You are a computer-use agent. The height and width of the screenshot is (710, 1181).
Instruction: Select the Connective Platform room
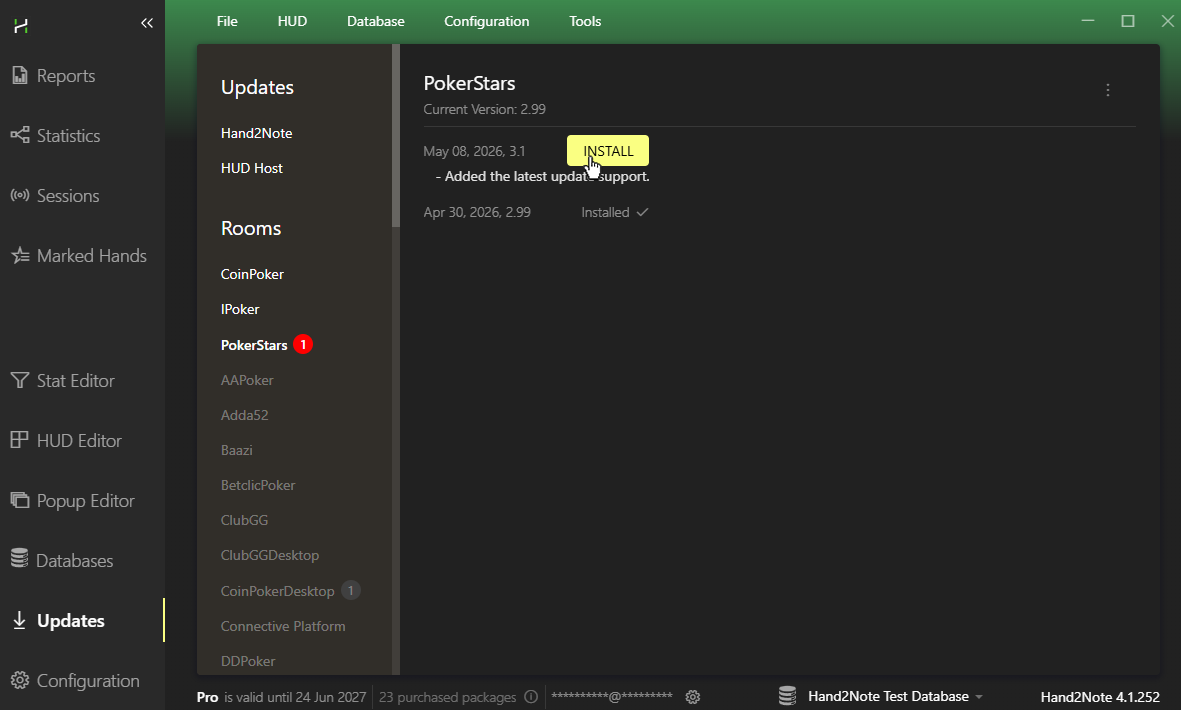click(x=282, y=626)
